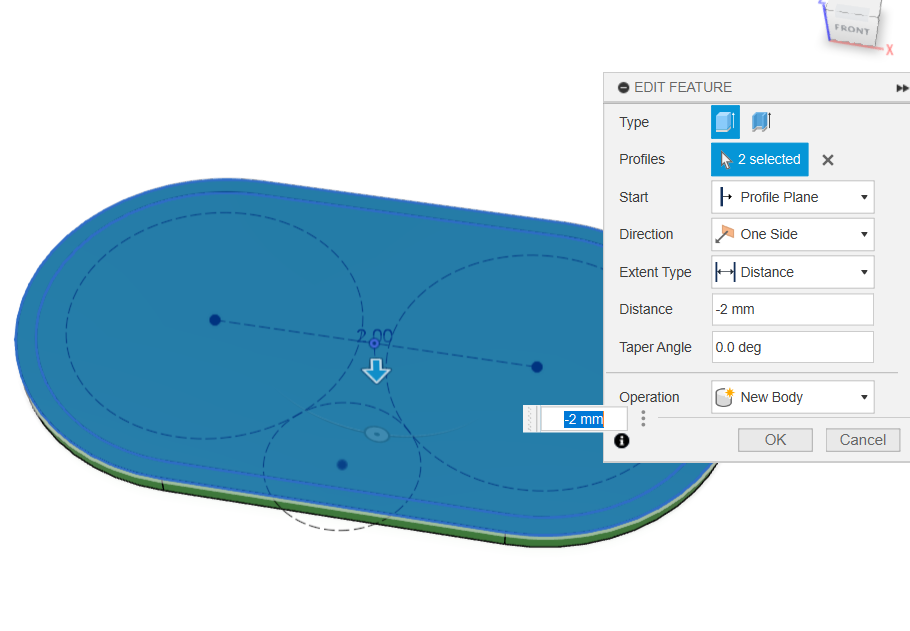Collapse the Edit Feature dialog with minus icon
910x631 pixels.
pos(623,88)
